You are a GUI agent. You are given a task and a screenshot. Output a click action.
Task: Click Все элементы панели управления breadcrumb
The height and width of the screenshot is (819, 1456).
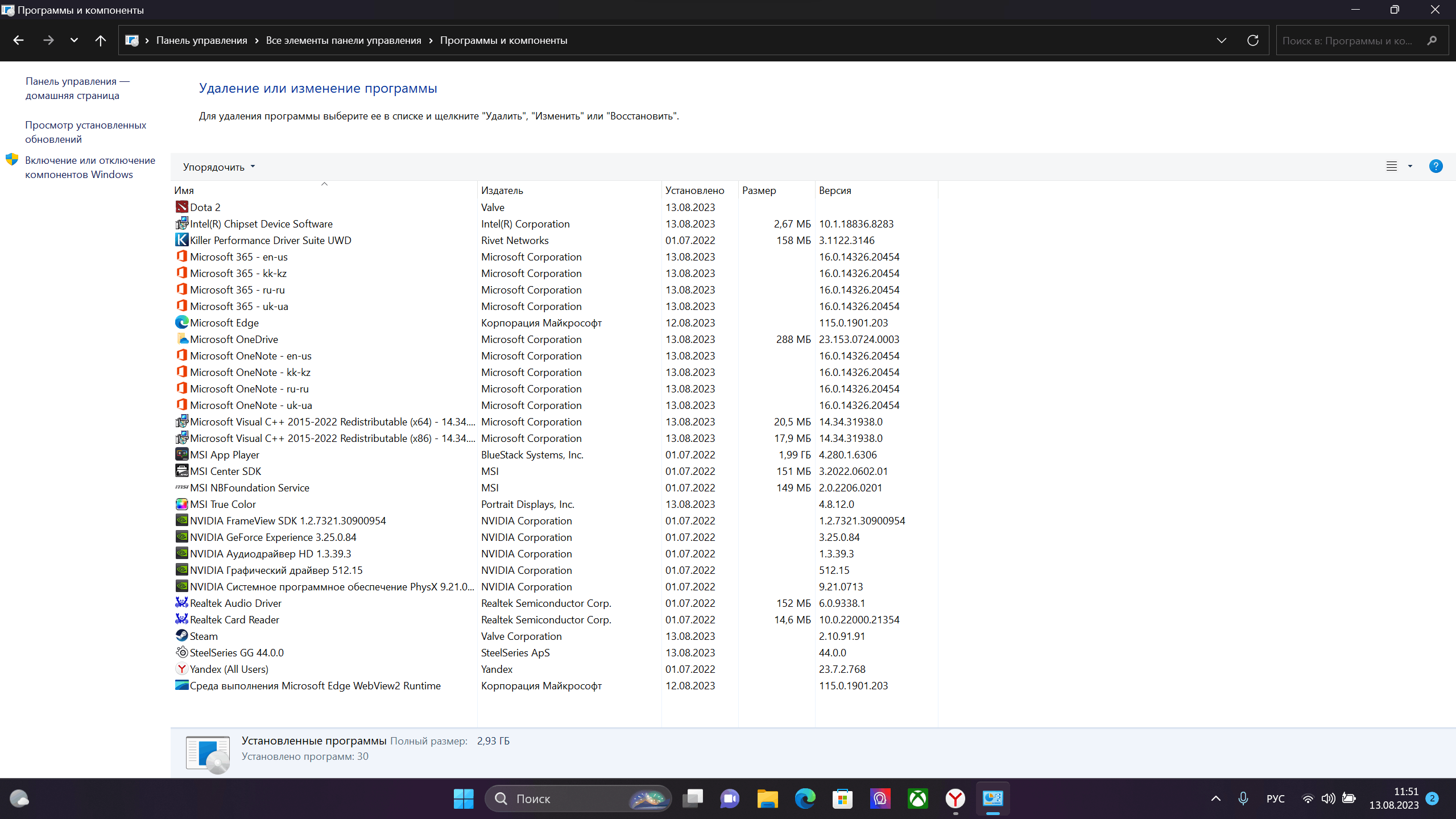coord(344,40)
